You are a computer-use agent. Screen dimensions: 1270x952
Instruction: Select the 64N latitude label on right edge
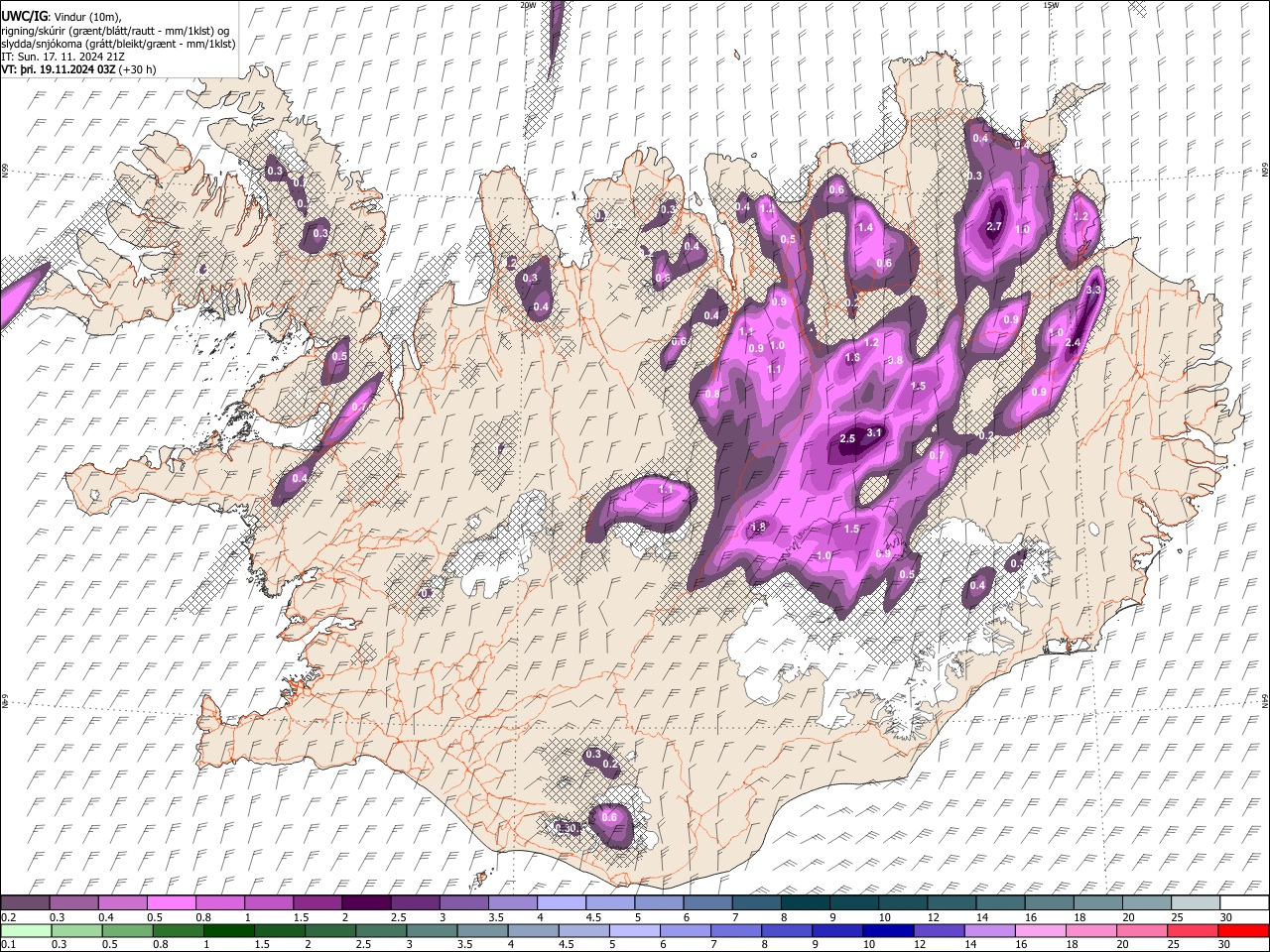[x=1265, y=700]
